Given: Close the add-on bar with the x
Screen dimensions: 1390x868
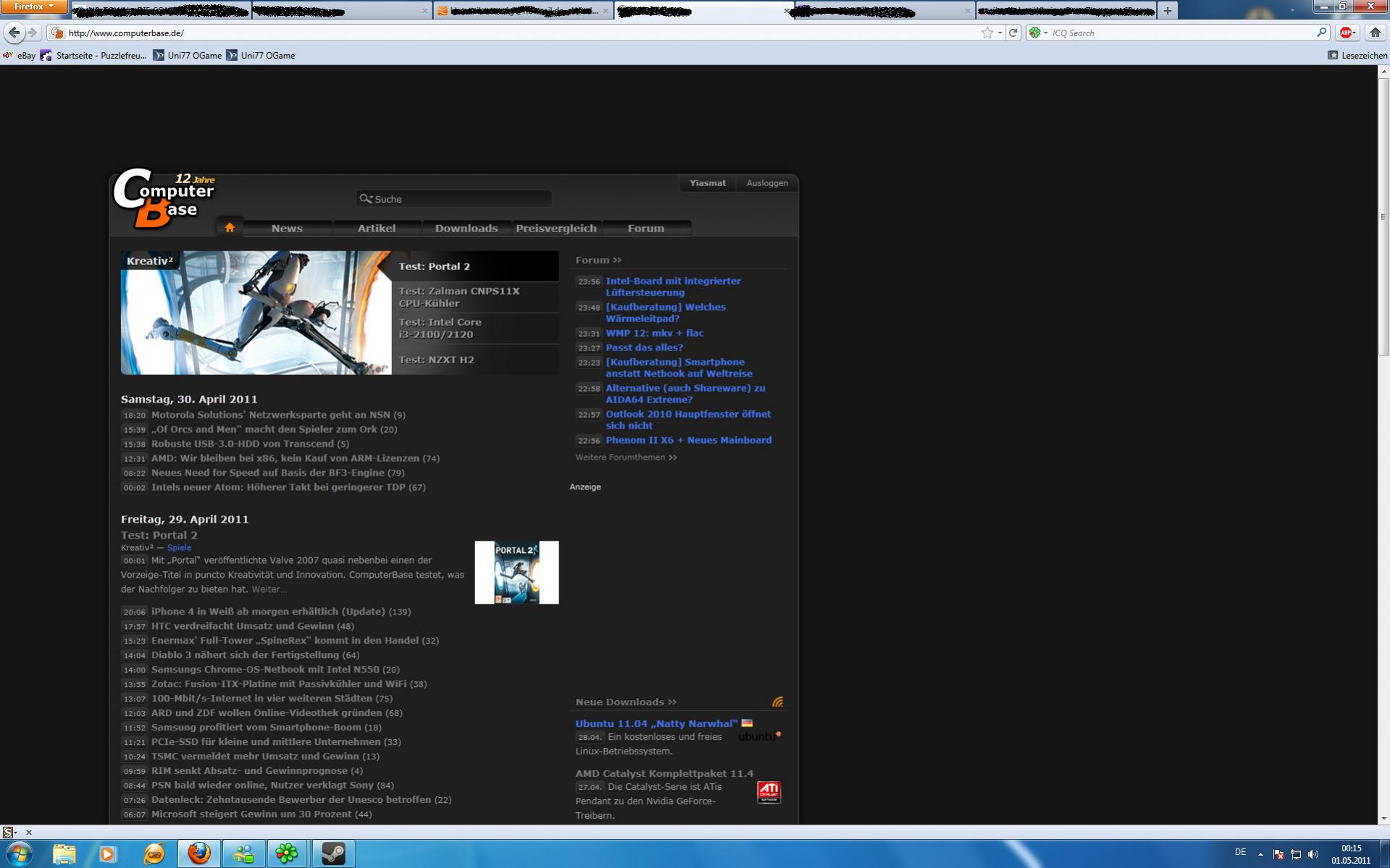Looking at the screenshot, I should (x=29, y=832).
